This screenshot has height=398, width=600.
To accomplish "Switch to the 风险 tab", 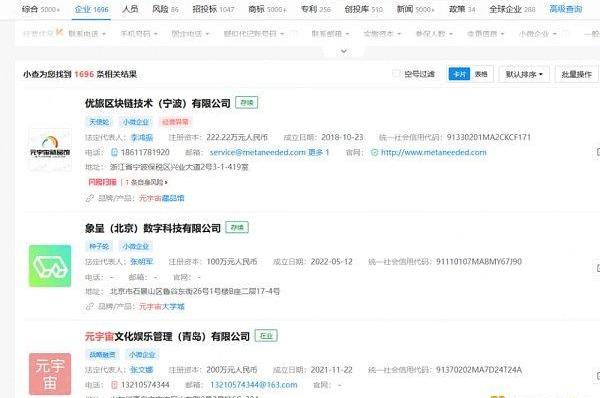I will 165,9.
